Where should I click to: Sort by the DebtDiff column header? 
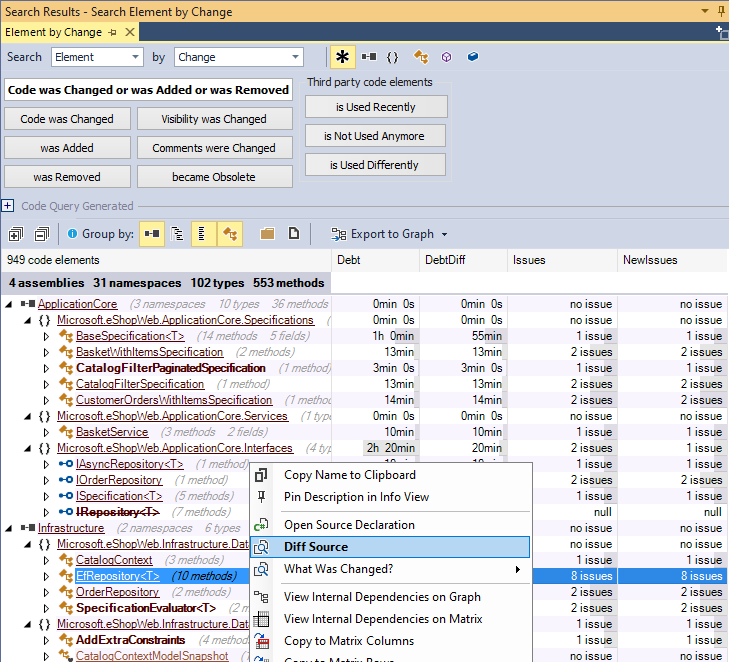coord(463,260)
